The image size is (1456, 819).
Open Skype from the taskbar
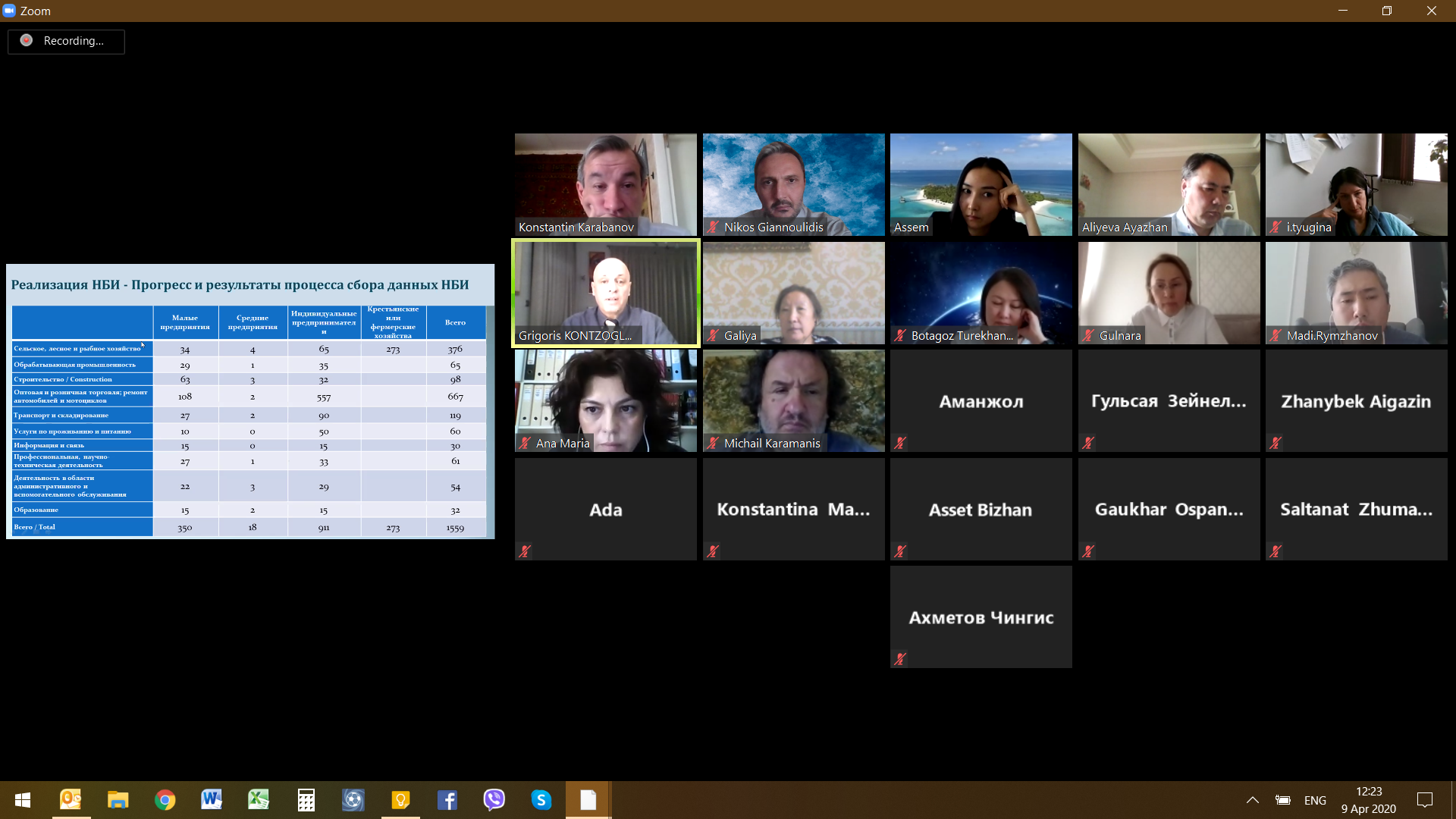[x=541, y=800]
